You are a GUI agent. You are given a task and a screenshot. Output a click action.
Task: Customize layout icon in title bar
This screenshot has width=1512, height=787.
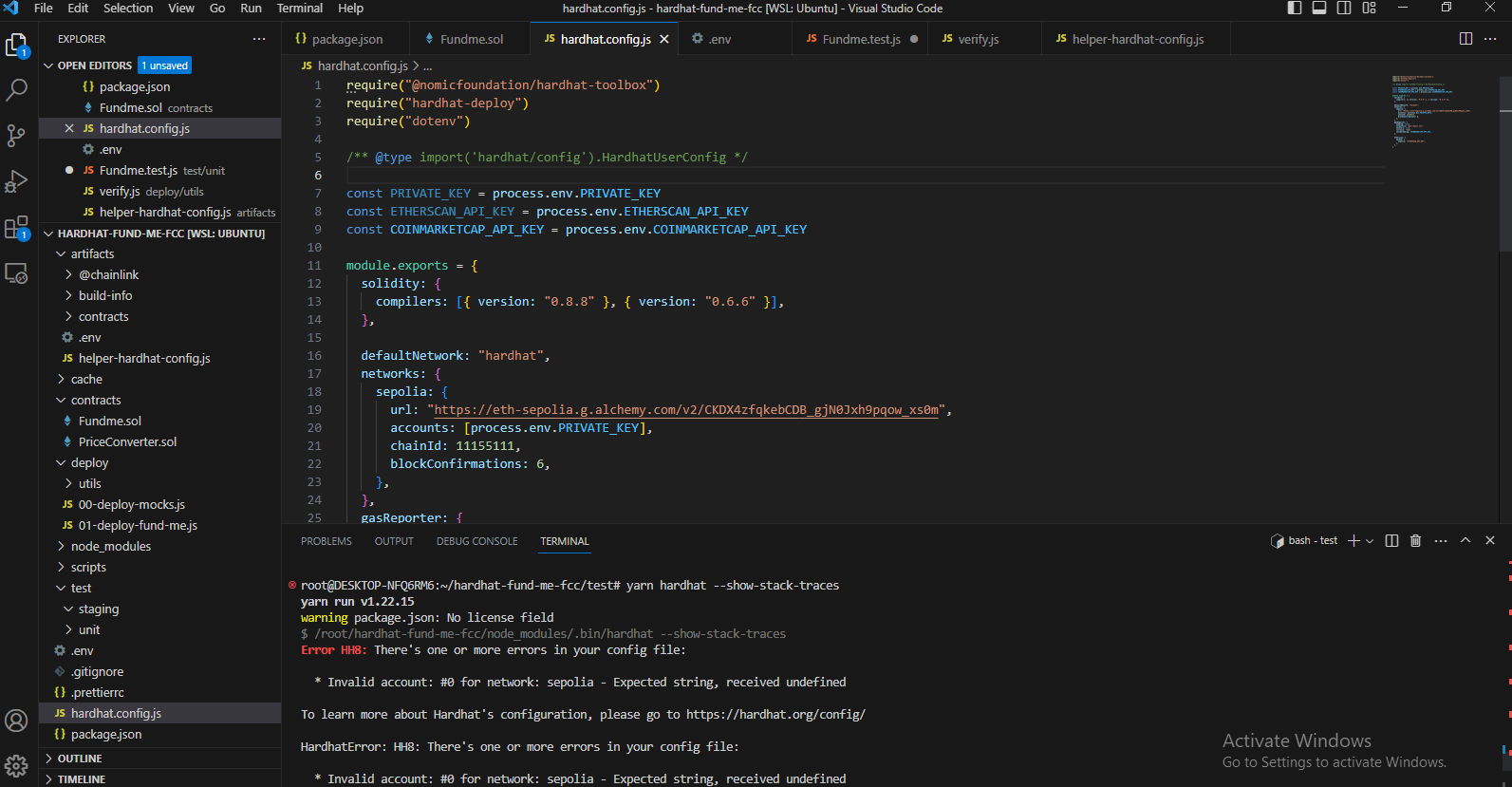pyautogui.click(x=1369, y=8)
